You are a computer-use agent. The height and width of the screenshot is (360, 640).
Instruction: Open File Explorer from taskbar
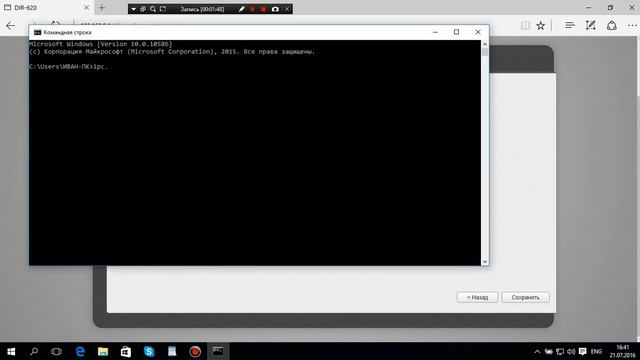click(x=103, y=351)
